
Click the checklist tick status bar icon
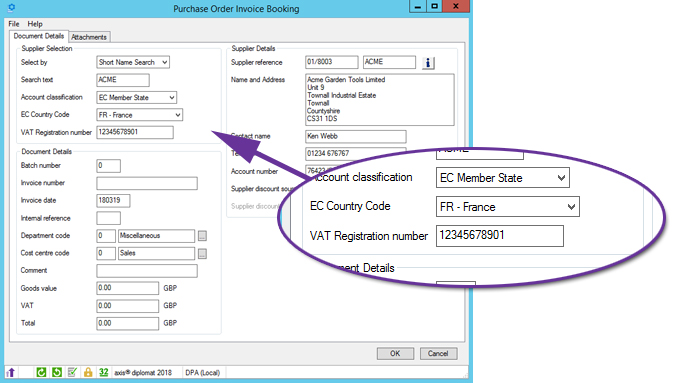72,372
